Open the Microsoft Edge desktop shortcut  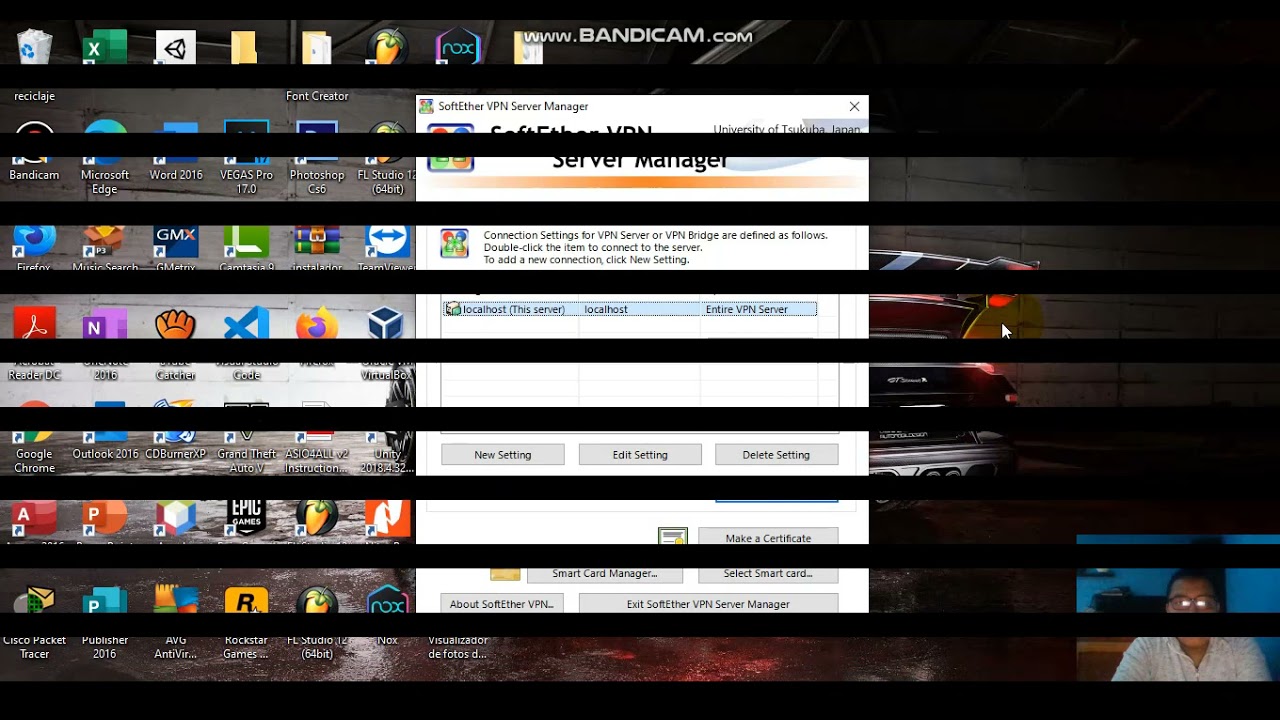[105, 143]
